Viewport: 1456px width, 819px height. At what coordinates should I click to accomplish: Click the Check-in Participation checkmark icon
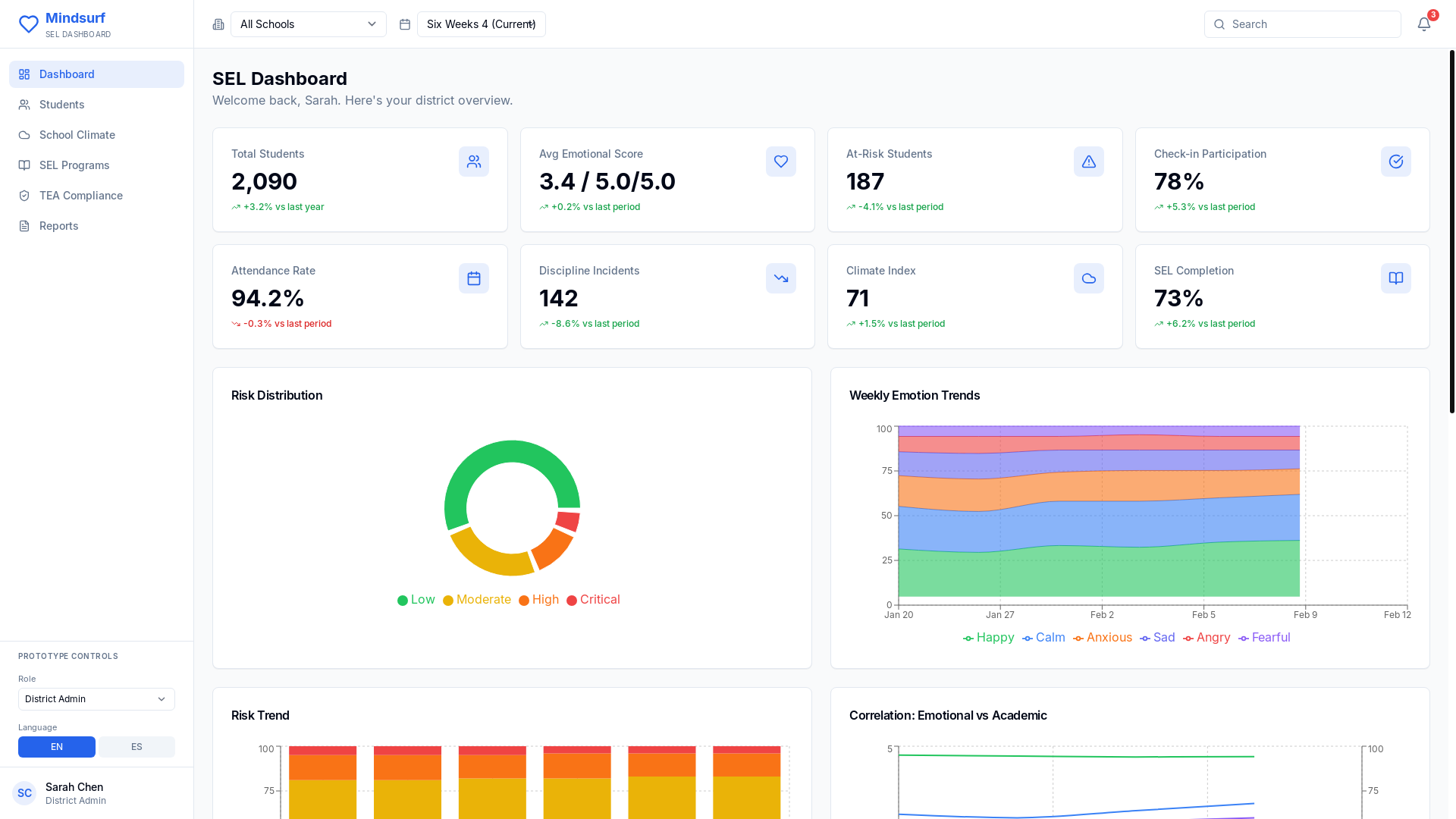(1395, 162)
